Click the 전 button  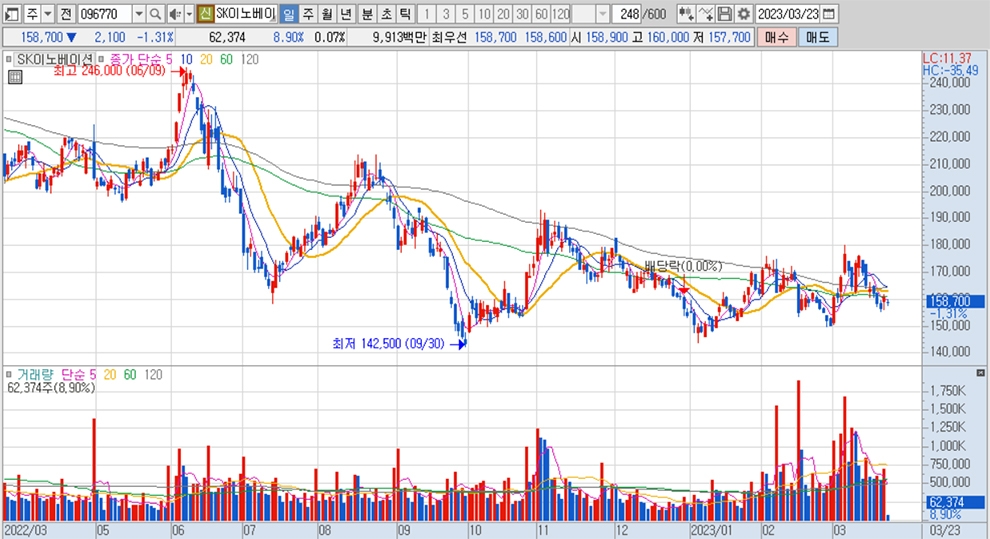pos(66,13)
